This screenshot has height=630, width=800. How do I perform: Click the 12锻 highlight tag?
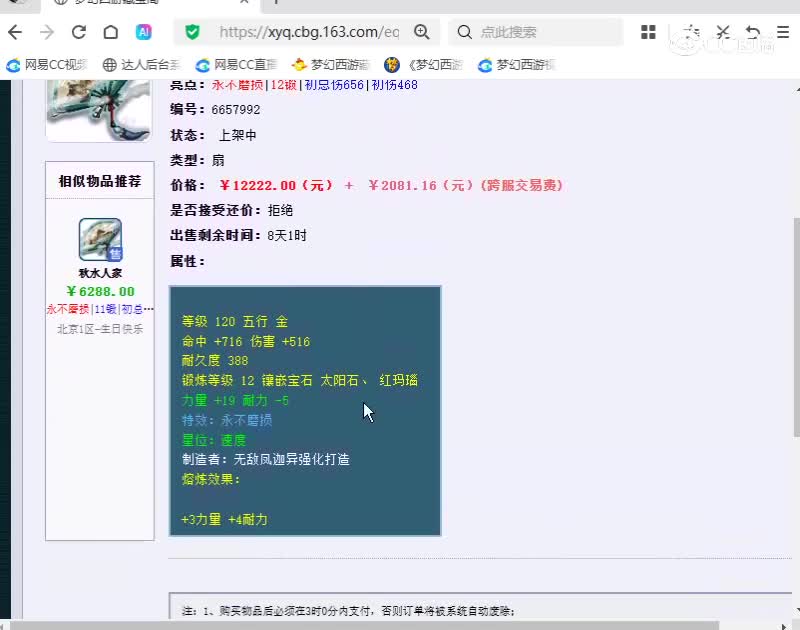pyautogui.click(x=284, y=85)
